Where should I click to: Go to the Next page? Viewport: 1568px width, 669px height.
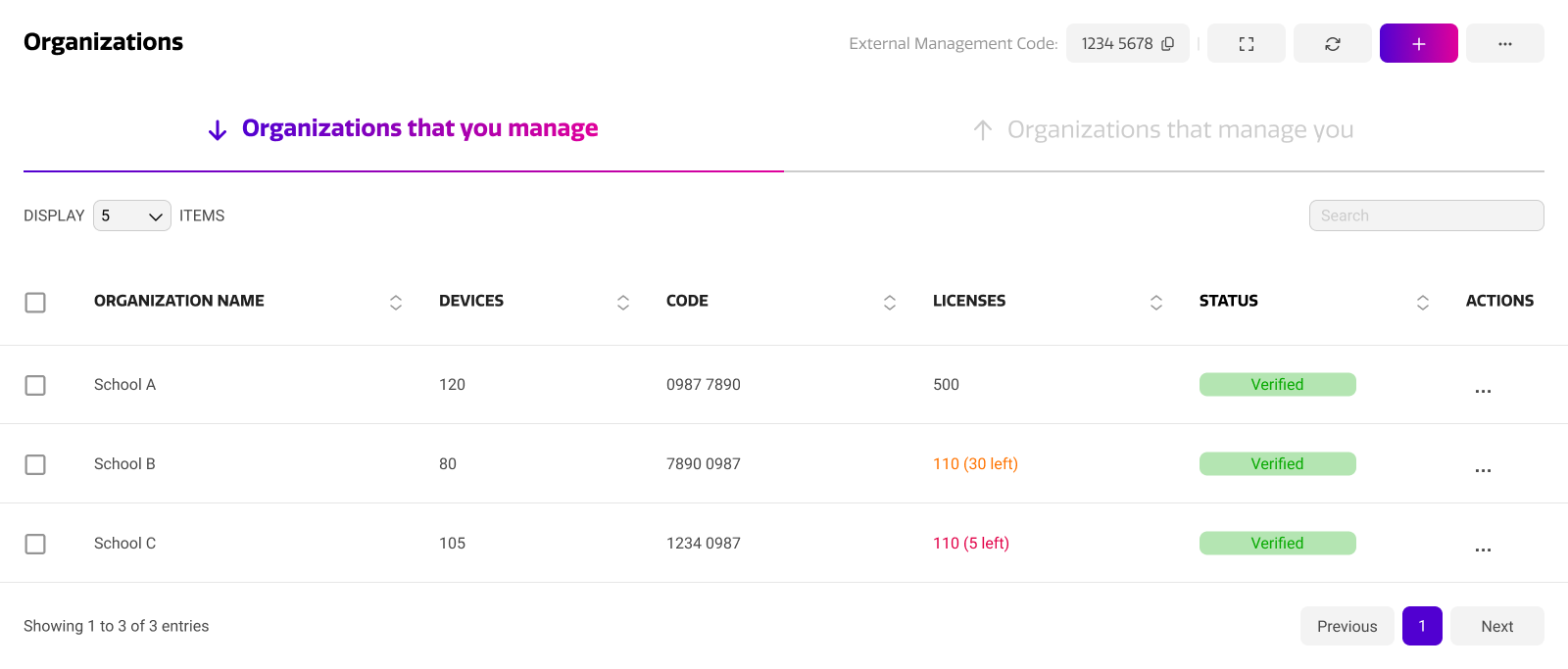(1496, 627)
